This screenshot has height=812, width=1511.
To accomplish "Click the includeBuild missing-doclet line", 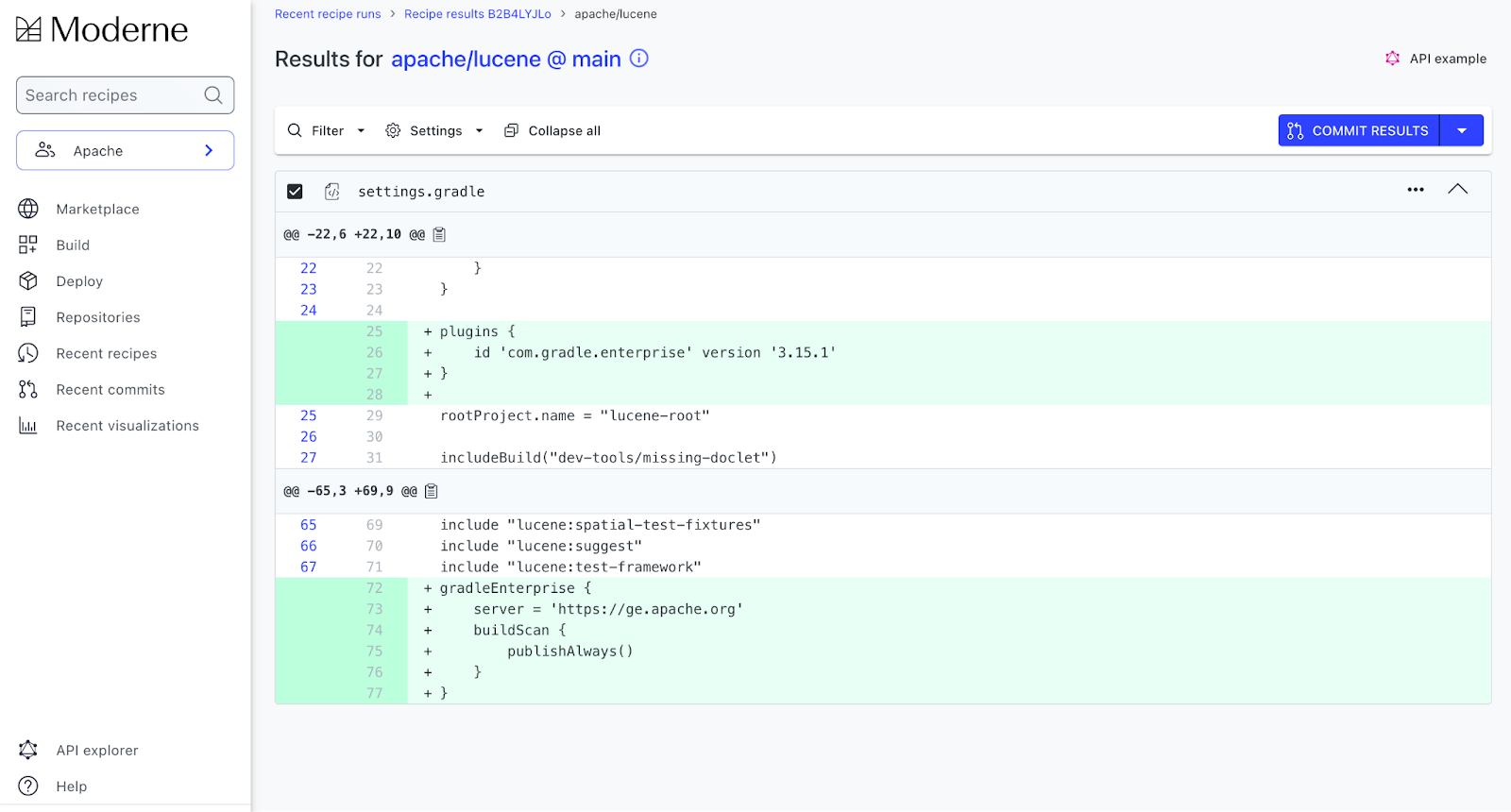I will coord(608,458).
